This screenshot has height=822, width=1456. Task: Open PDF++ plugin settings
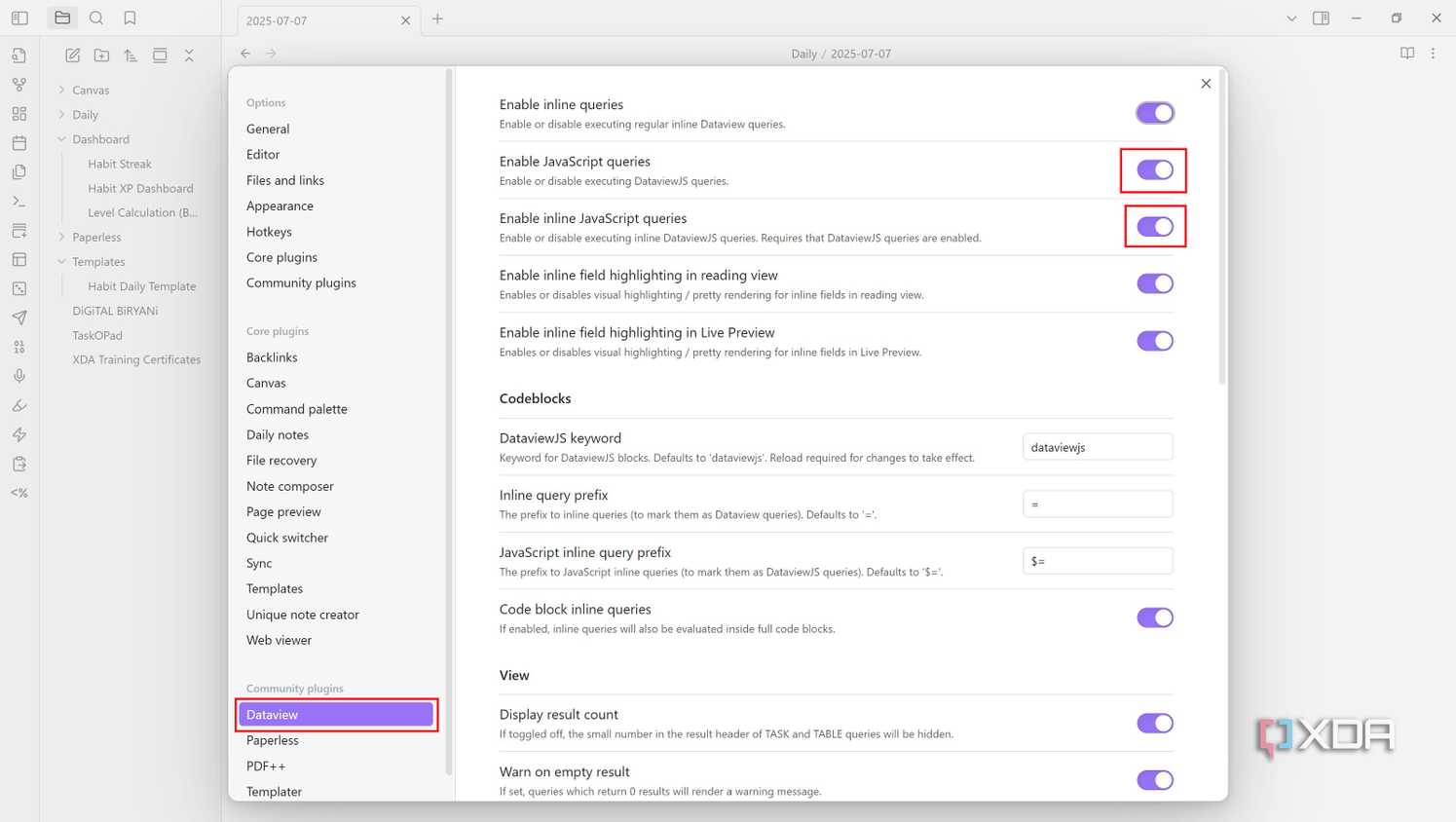[266, 766]
